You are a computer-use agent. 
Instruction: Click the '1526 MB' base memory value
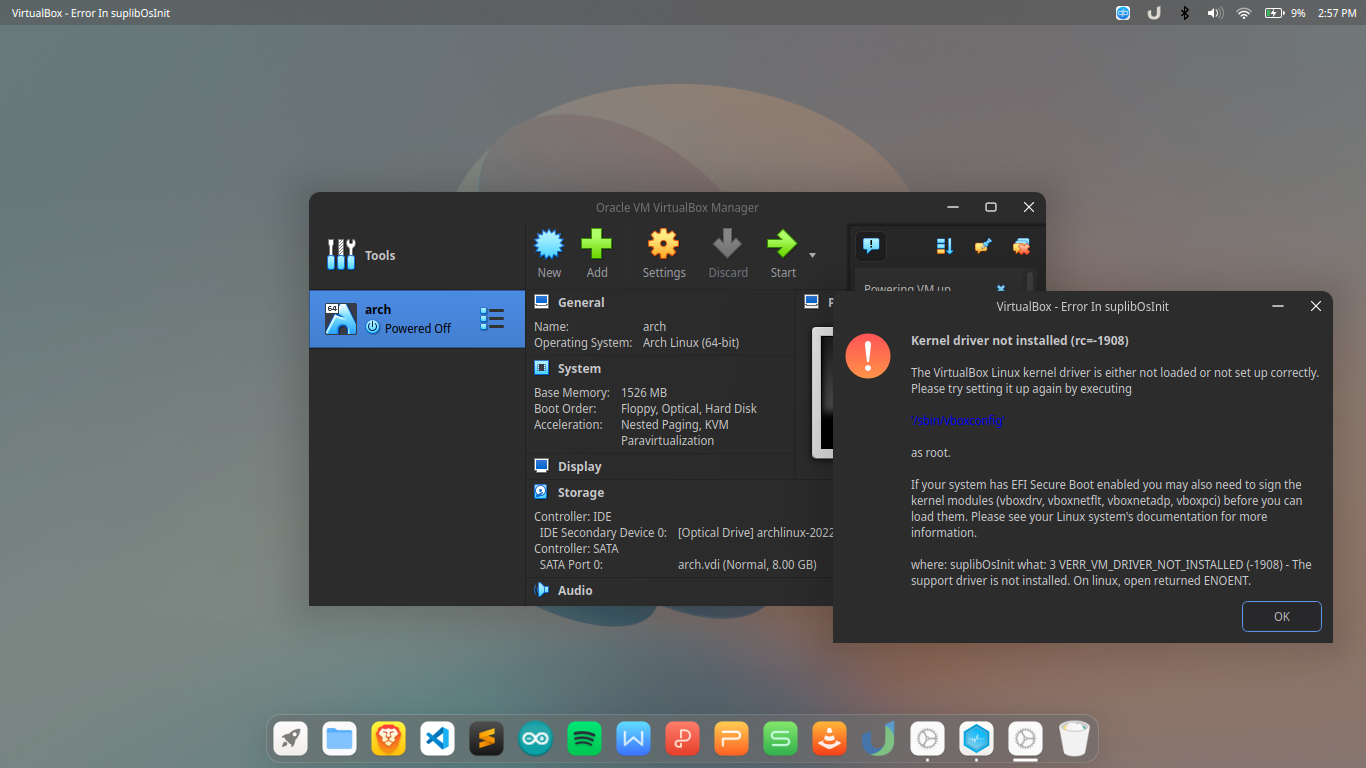644,393
